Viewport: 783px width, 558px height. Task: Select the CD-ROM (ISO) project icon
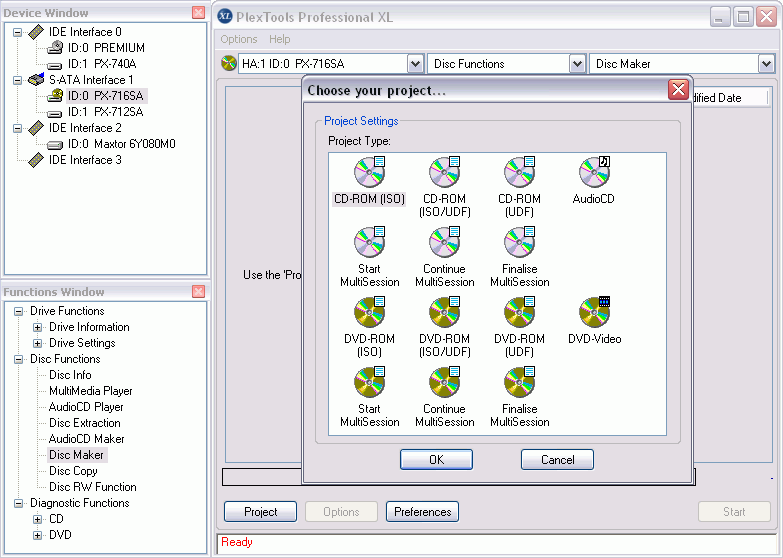[370, 171]
